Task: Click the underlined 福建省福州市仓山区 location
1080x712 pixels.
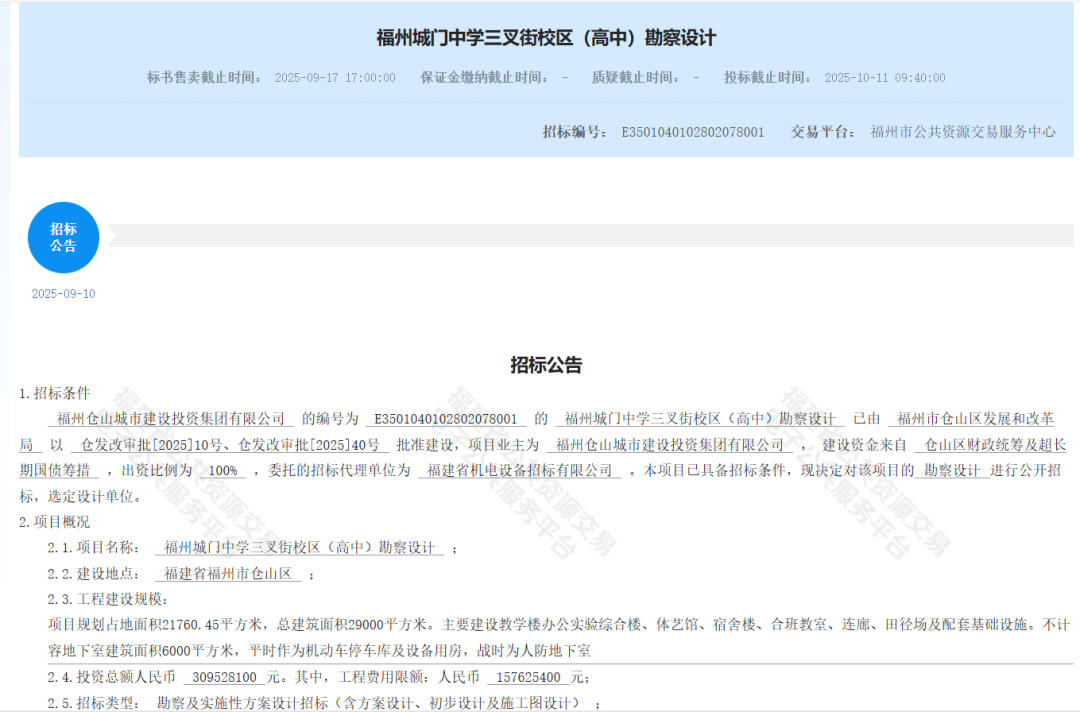Action: coord(228,574)
